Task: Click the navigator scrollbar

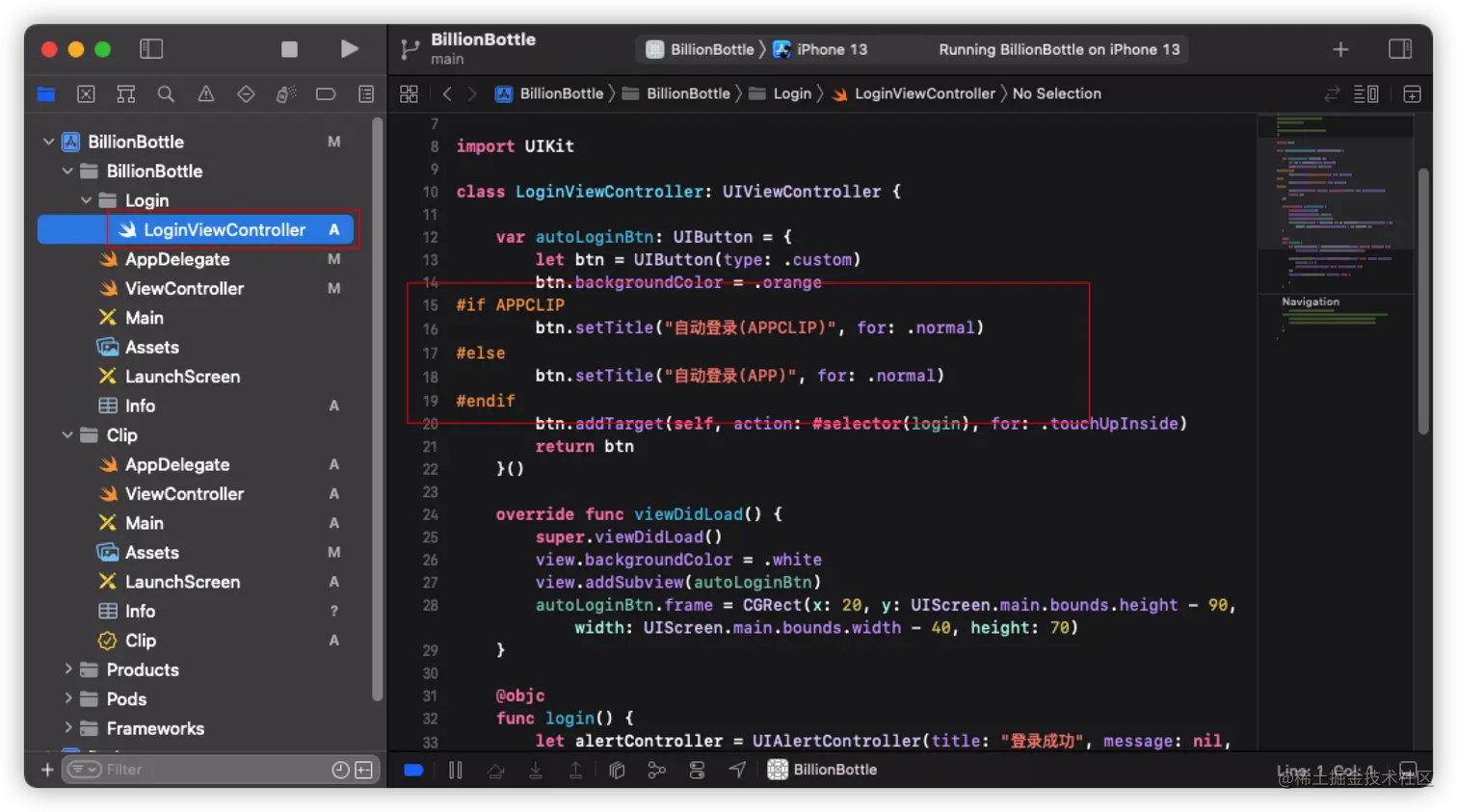Action: (x=378, y=409)
